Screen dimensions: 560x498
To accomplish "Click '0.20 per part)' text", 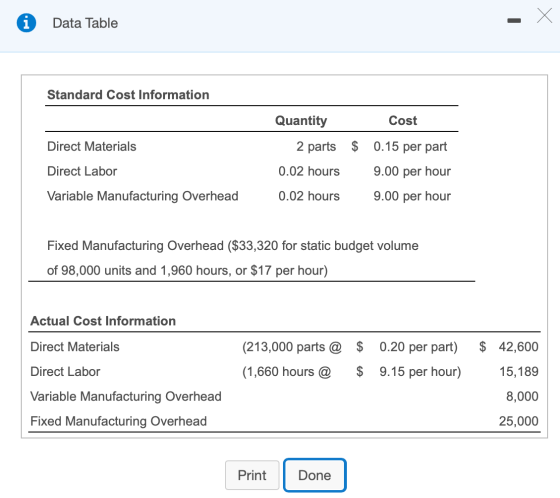I will pos(418,347).
